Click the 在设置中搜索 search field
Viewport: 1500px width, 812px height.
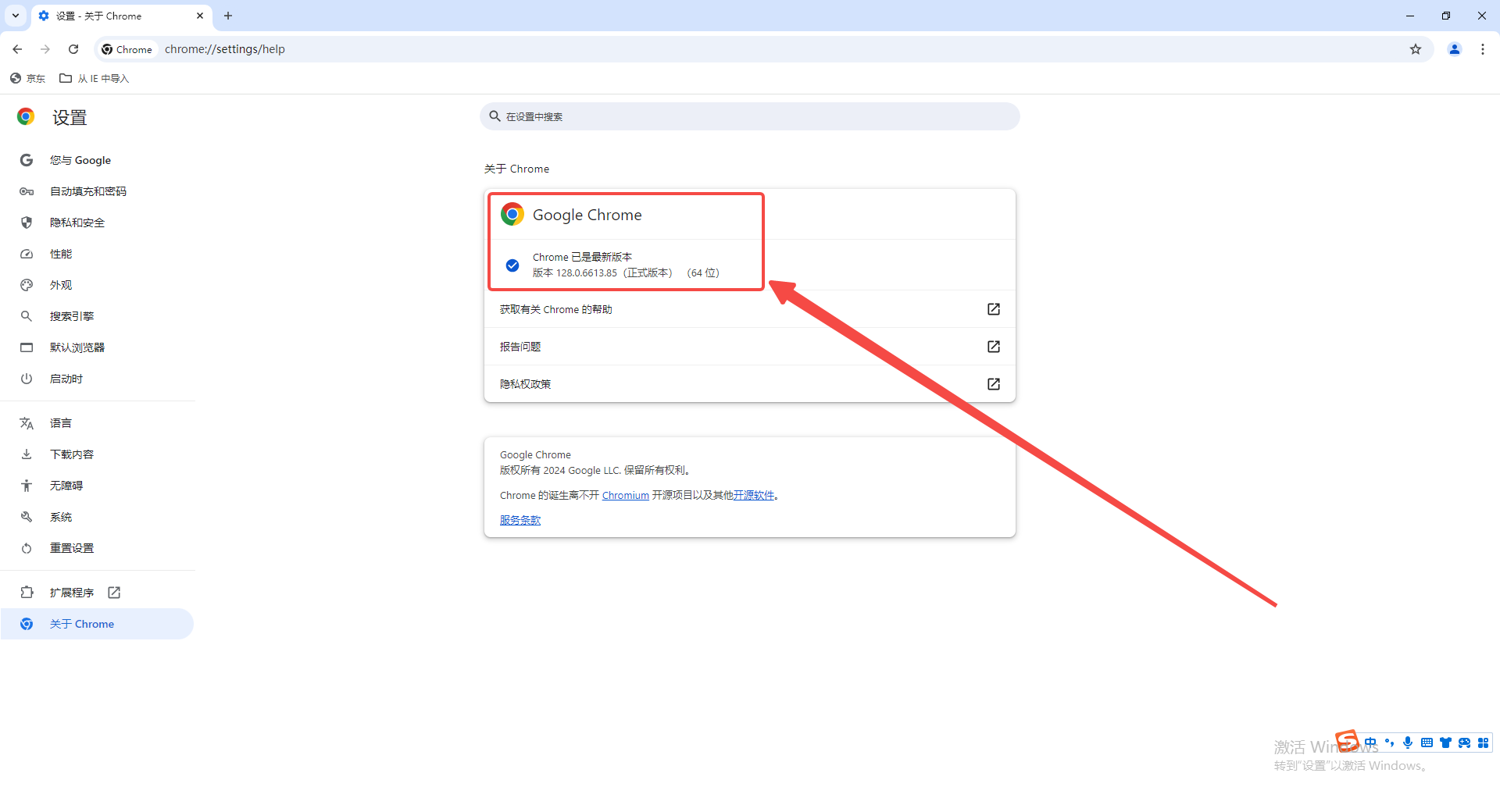[750, 116]
